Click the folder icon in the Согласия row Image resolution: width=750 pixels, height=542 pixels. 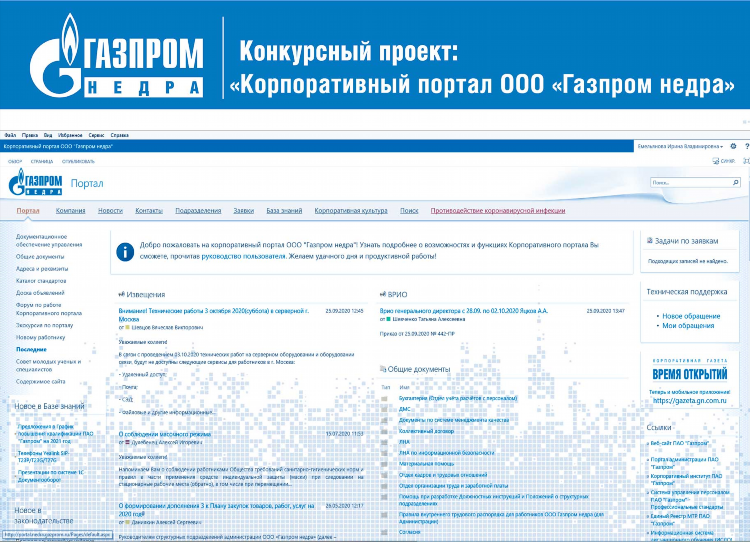384,532
